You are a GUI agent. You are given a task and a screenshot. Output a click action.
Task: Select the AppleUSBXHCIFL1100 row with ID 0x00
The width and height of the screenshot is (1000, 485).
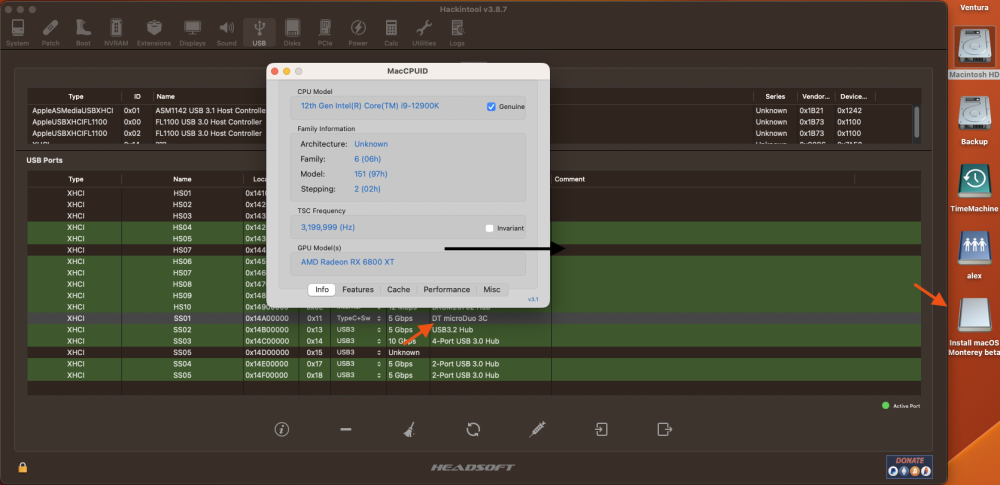tap(470, 122)
